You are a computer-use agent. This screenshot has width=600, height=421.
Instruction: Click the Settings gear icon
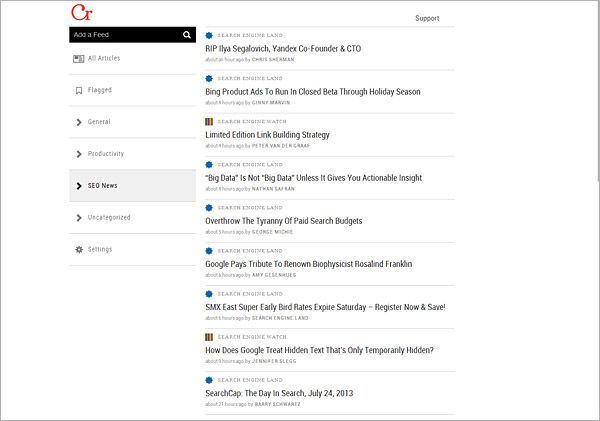click(78, 249)
